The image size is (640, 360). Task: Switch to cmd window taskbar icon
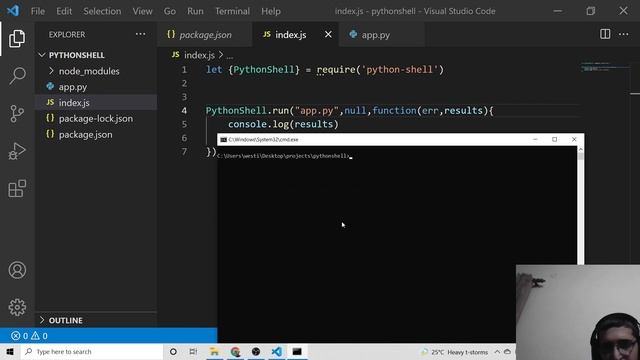297,351
